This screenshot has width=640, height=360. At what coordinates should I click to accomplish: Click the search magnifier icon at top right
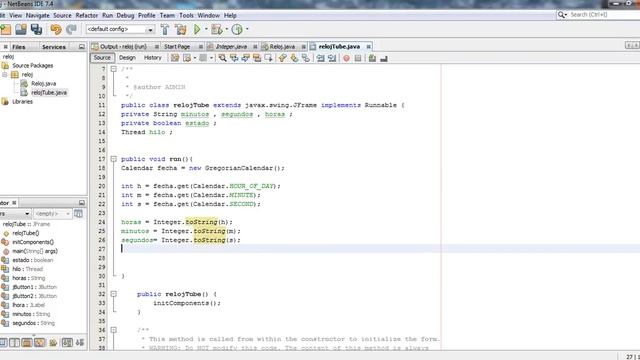point(562,15)
